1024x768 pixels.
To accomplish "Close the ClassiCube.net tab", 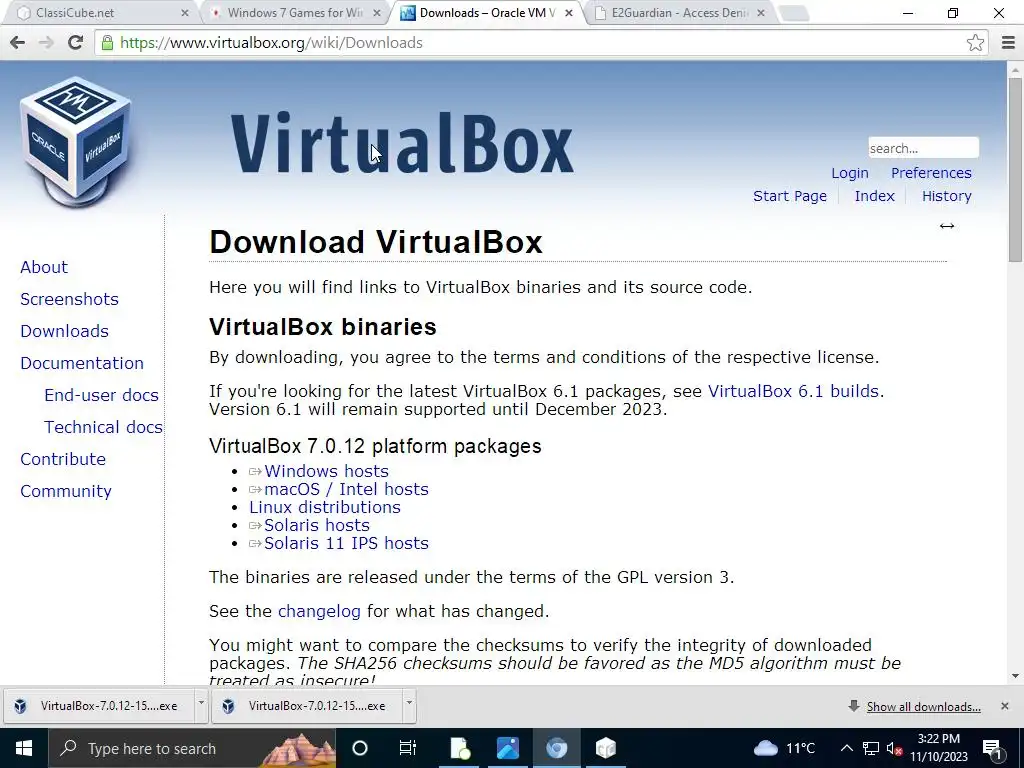I will coord(185,13).
